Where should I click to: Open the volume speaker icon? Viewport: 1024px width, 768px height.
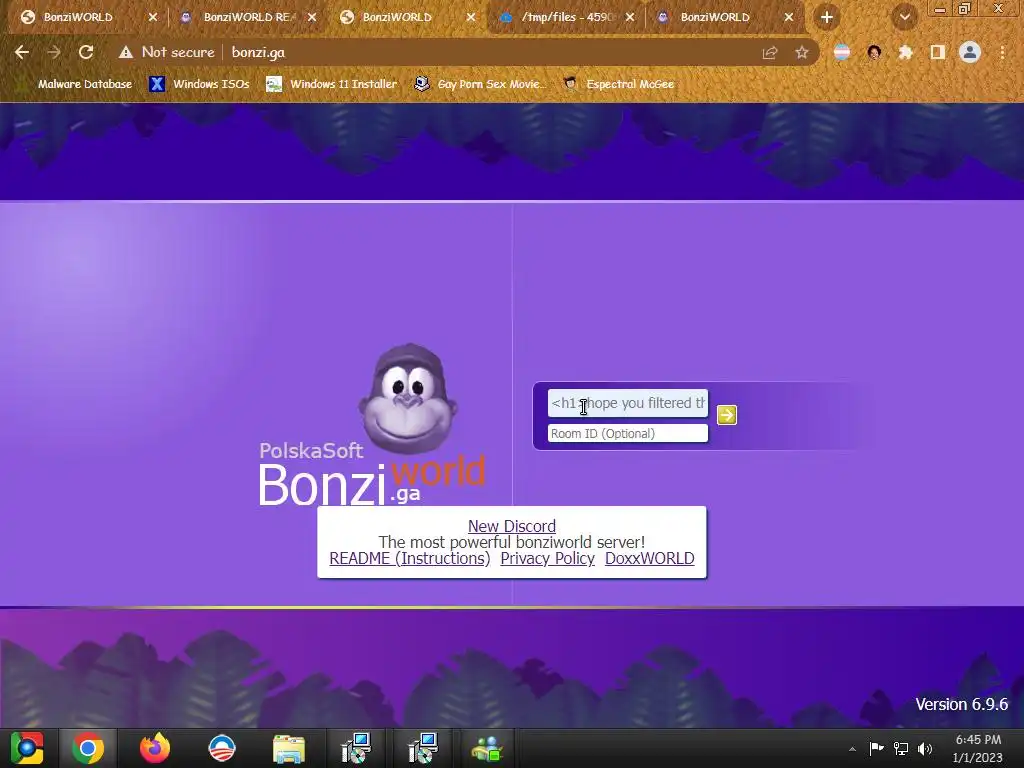pyautogui.click(x=925, y=748)
